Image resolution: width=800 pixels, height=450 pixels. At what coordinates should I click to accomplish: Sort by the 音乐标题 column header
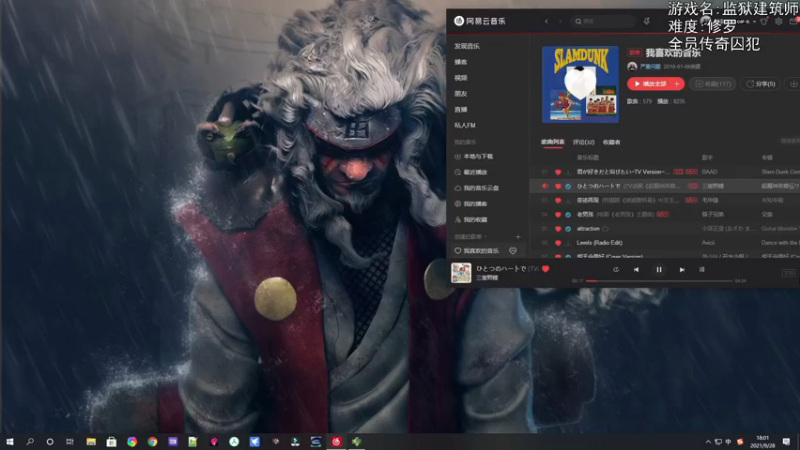pos(588,158)
